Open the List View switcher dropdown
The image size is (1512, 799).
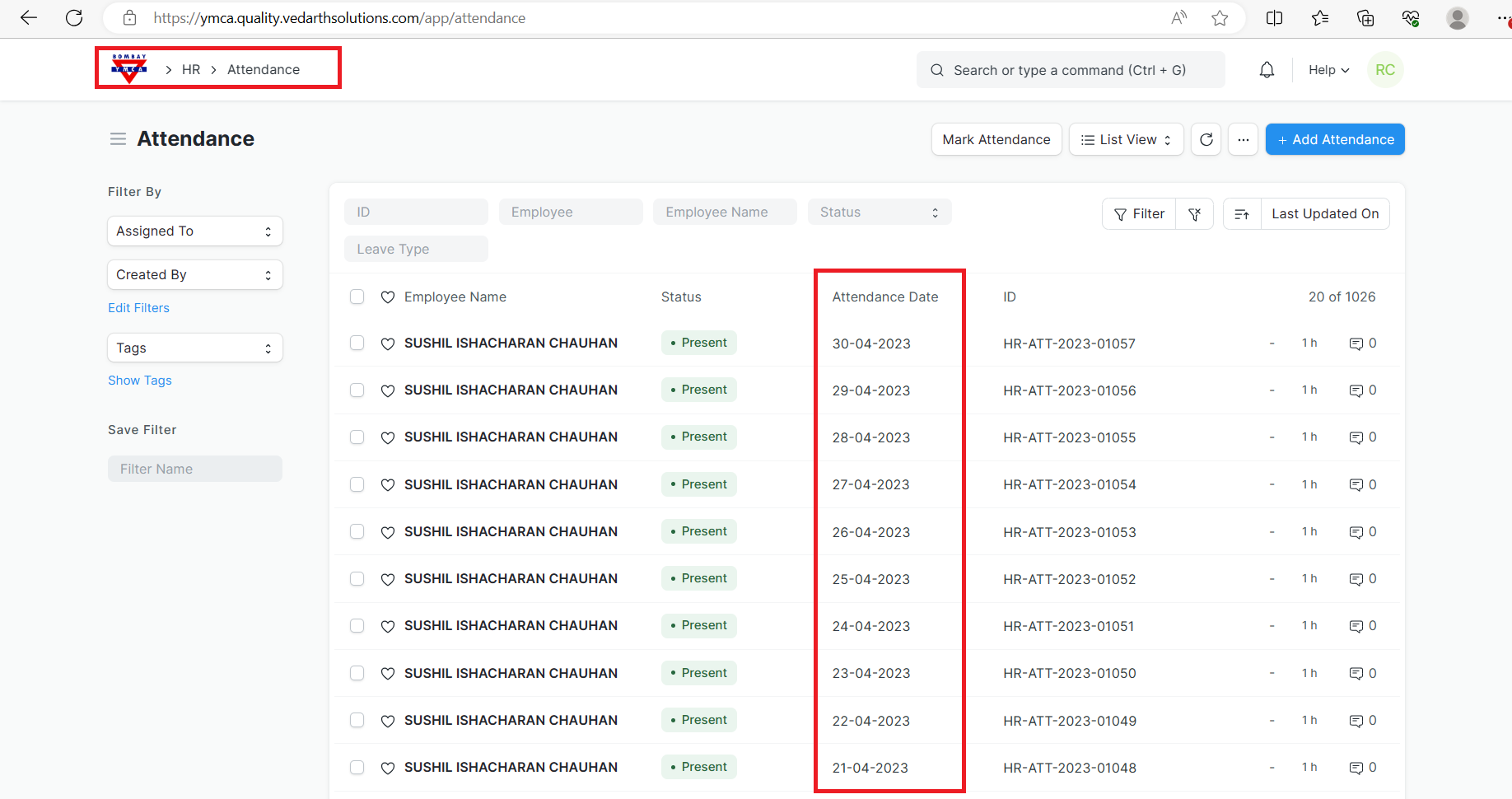click(1125, 139)
